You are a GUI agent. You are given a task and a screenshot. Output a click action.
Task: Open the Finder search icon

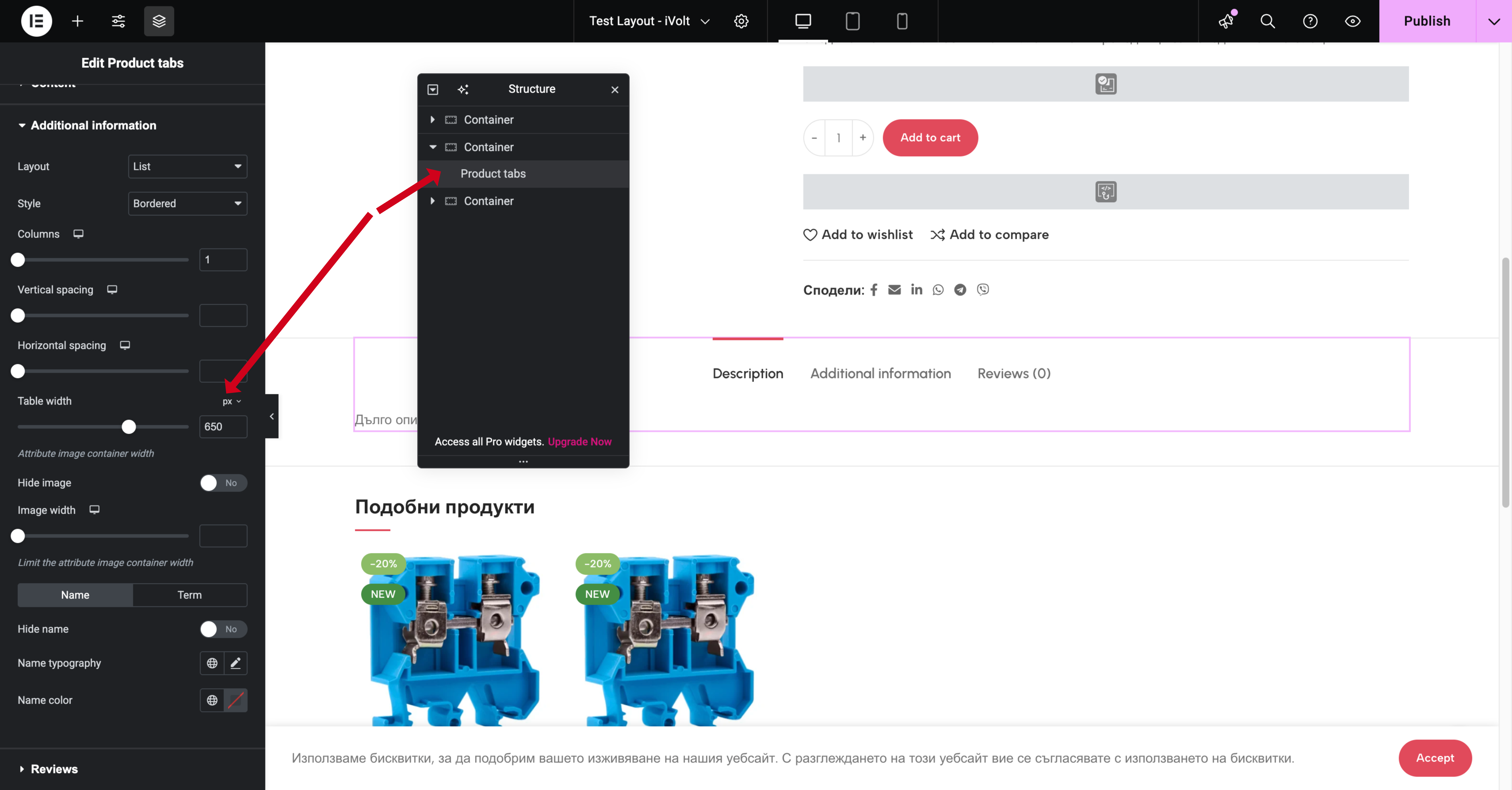coord(1268,21)
